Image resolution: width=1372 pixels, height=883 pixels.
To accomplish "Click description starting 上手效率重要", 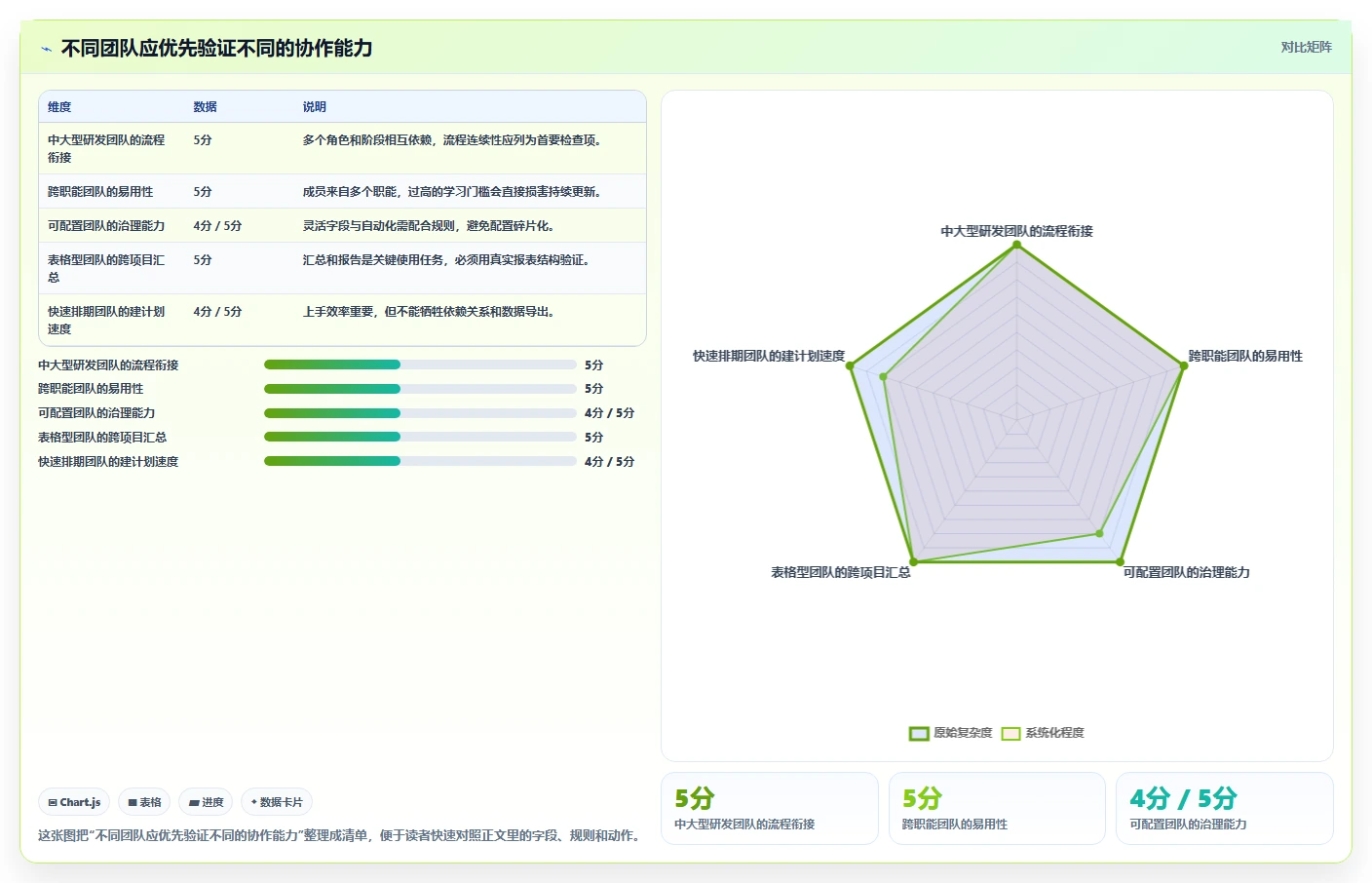I will (x=431, y=312).
